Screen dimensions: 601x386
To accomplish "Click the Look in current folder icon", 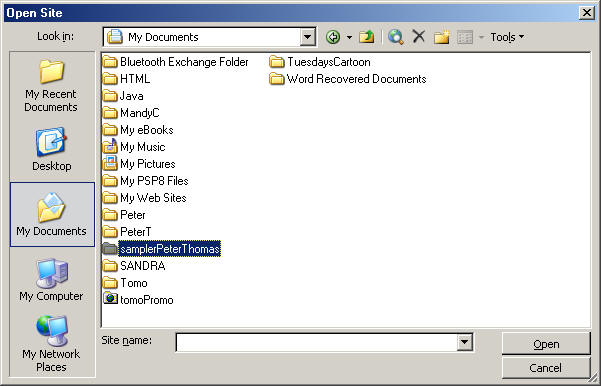I will pyautogui.click(x=115, y=37).
